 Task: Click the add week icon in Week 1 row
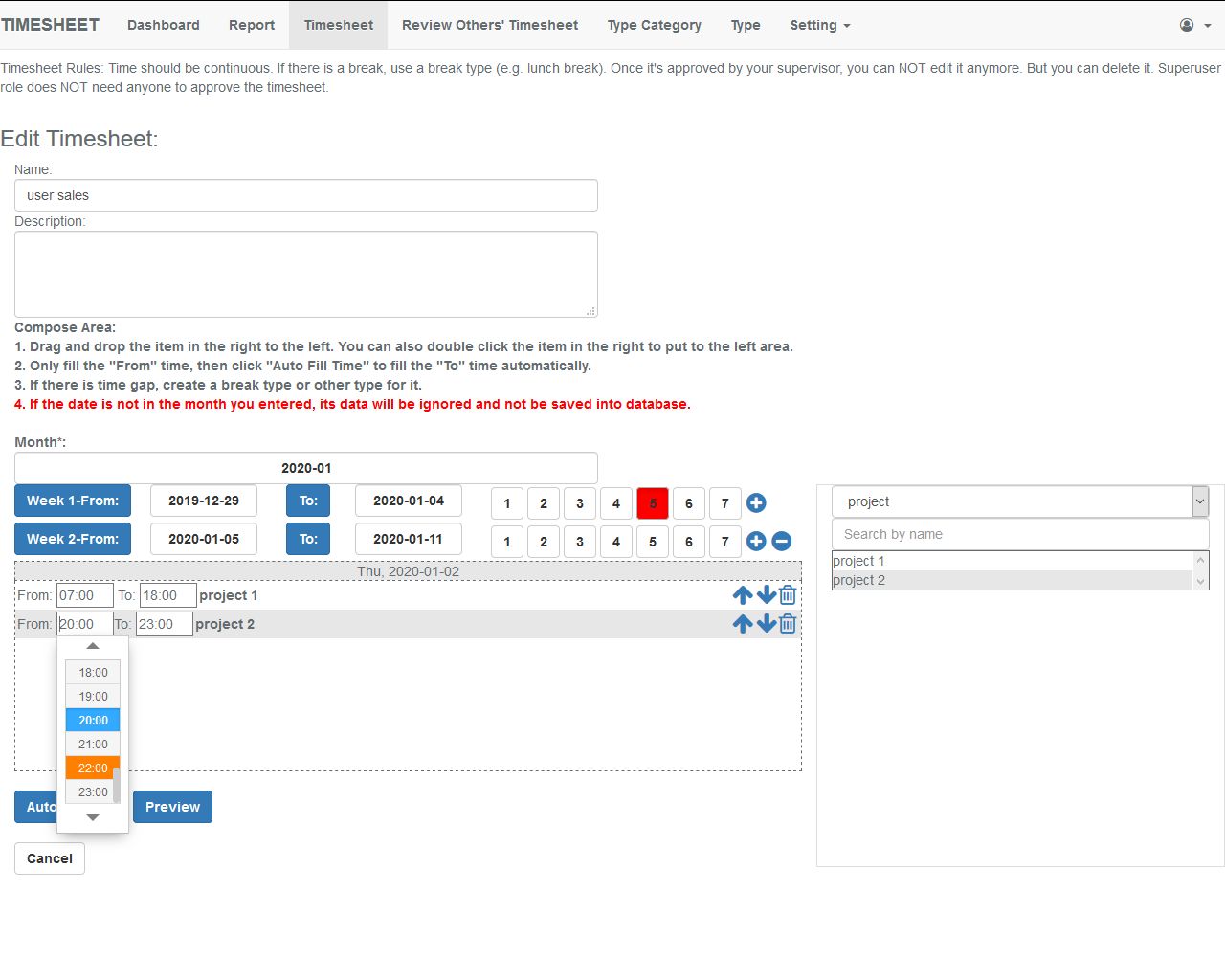[756, 502]
